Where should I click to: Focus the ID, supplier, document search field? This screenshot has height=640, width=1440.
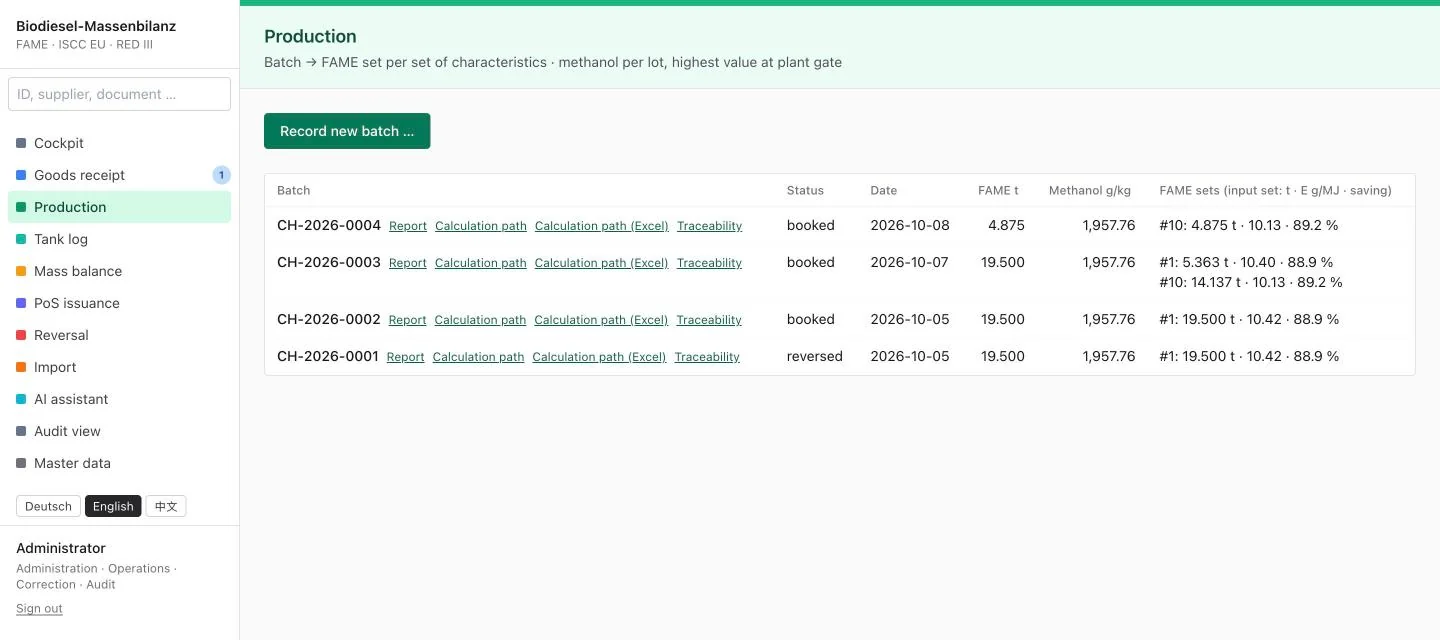(x=119, y=94)
